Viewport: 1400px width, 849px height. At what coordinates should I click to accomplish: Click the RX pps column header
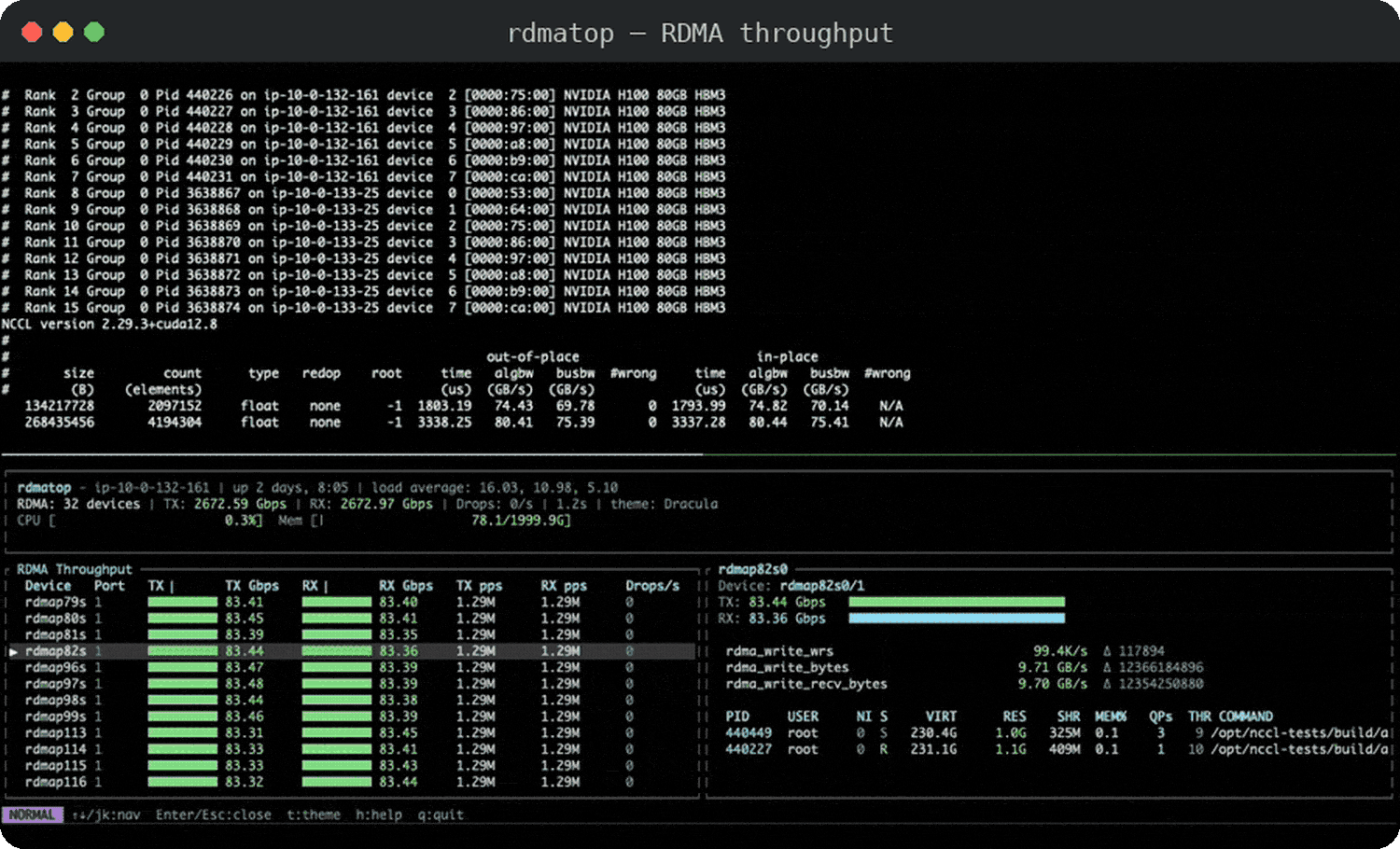click(x=564, y=586)
